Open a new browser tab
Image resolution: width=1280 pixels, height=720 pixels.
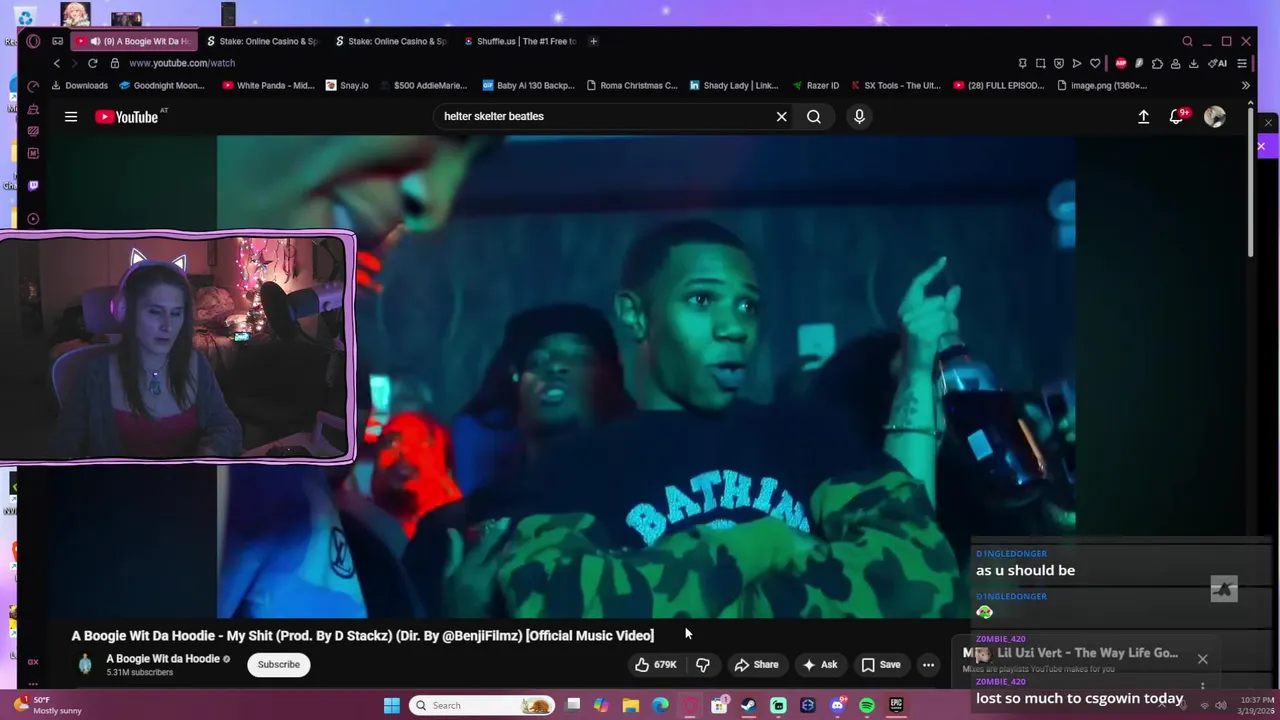[x=593, y=41]
